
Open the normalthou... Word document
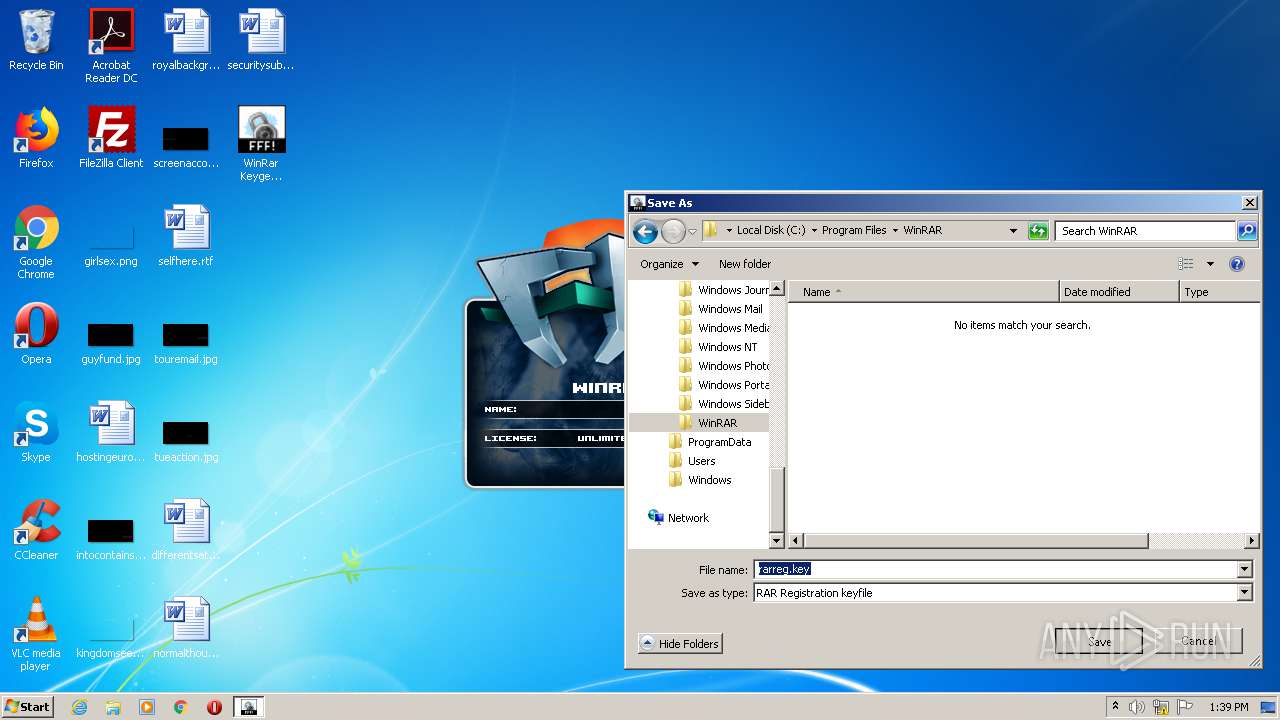point(186,629)
